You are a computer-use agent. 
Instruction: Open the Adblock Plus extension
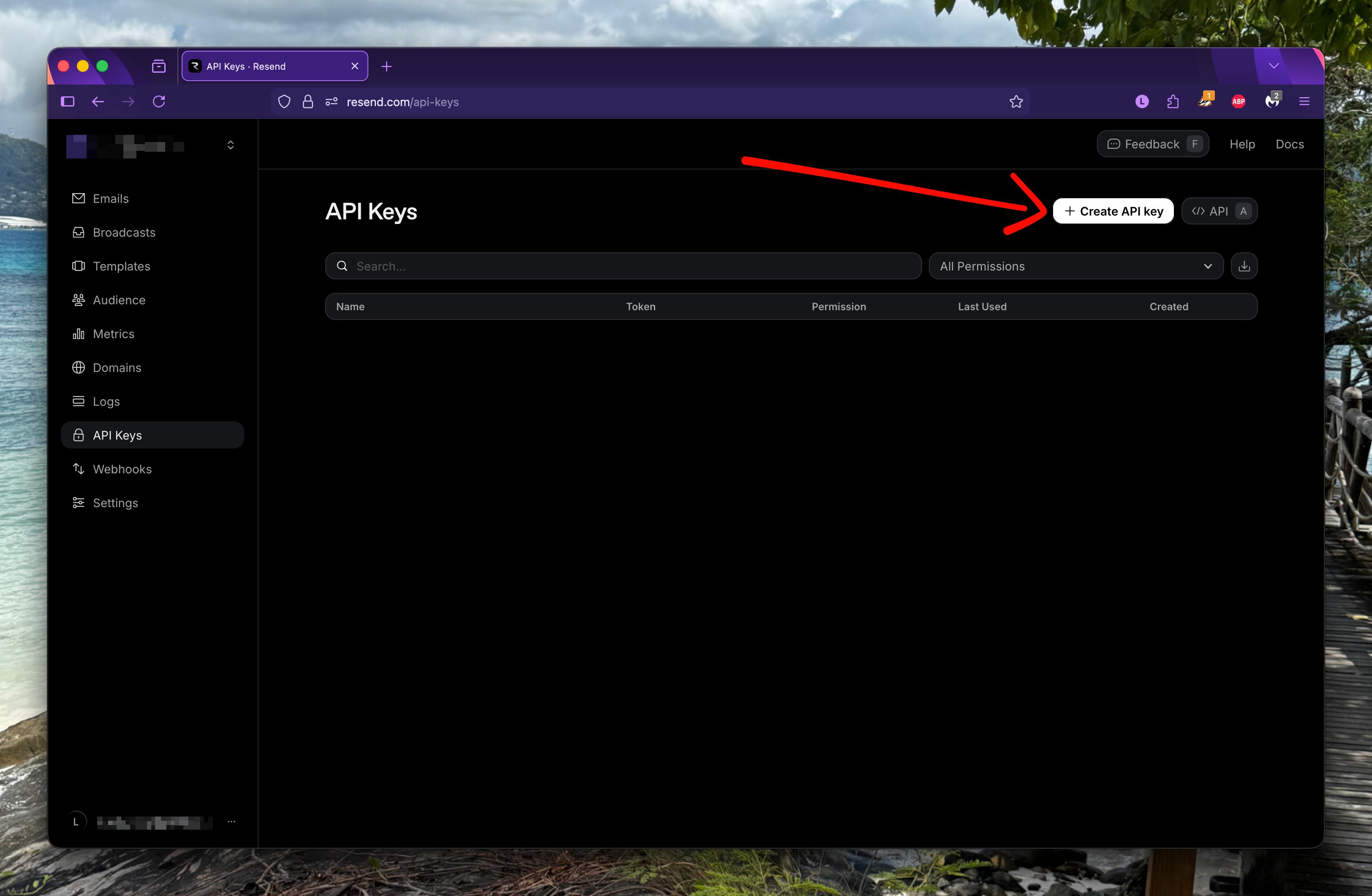[1238, 101]
